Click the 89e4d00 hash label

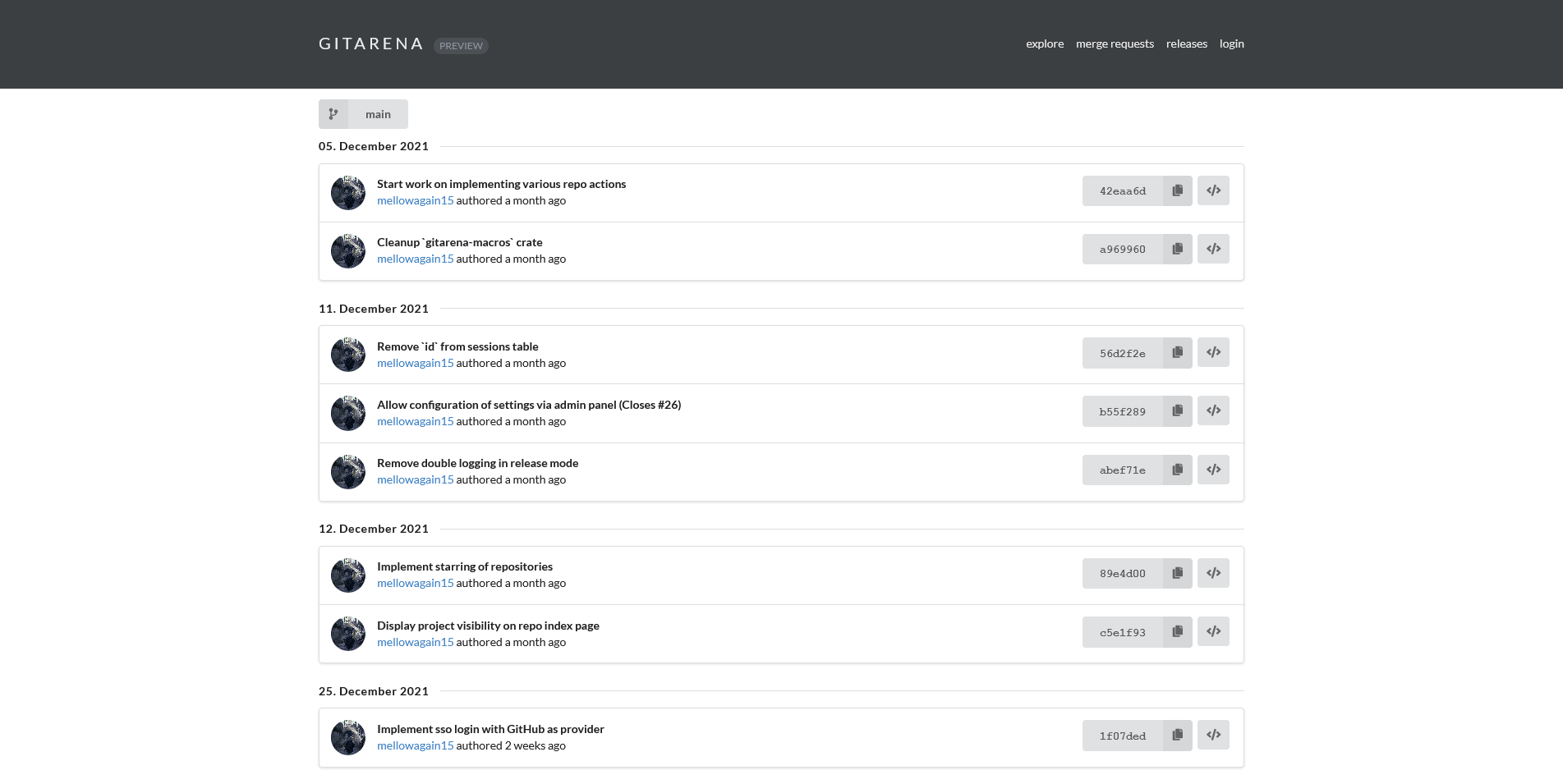pos(1123,573)
